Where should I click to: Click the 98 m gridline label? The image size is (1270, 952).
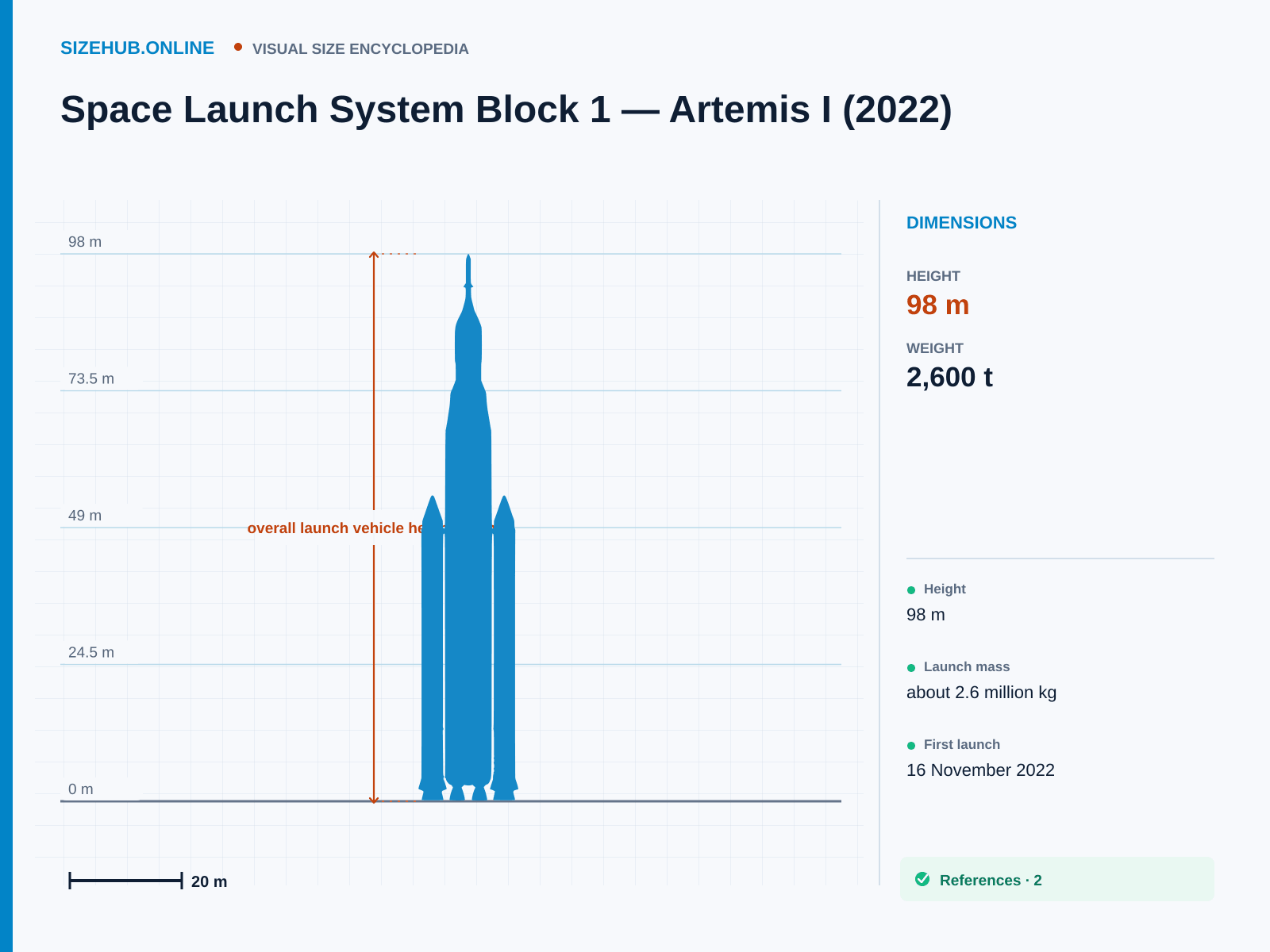85,242
